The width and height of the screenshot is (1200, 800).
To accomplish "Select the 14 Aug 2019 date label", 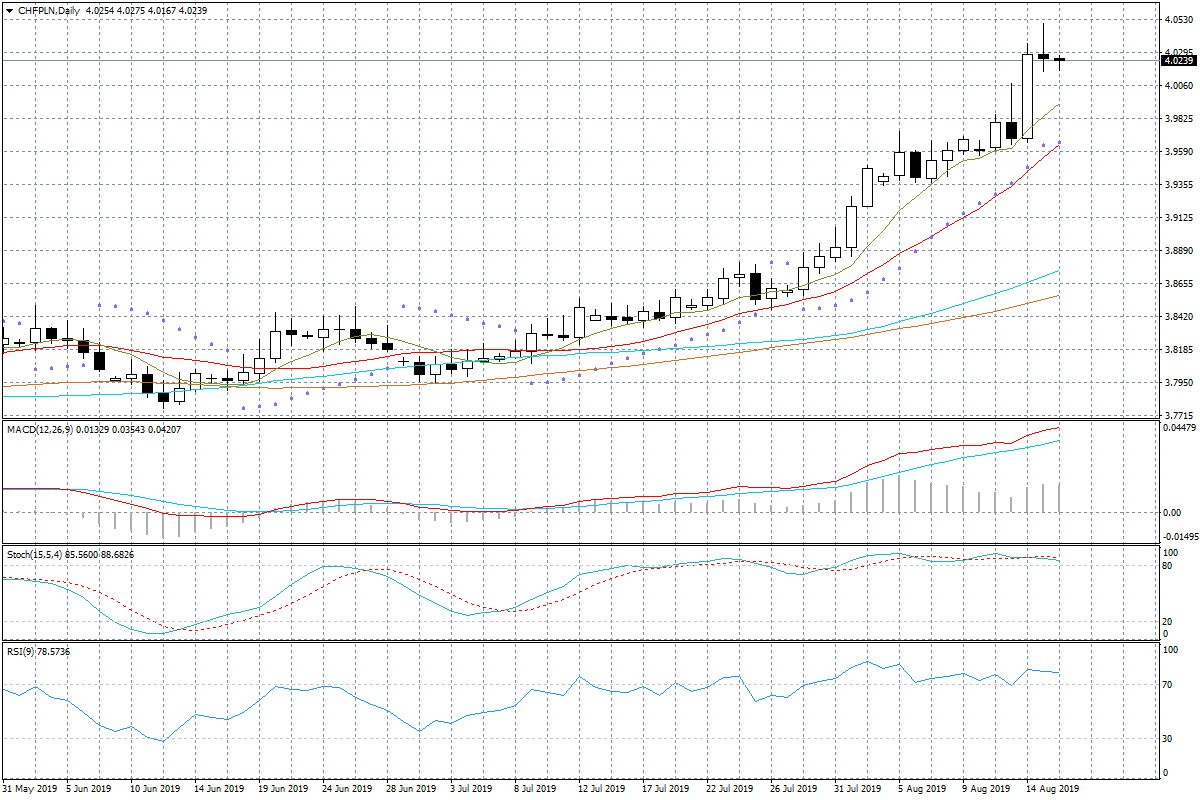I will pos(1050,789).
